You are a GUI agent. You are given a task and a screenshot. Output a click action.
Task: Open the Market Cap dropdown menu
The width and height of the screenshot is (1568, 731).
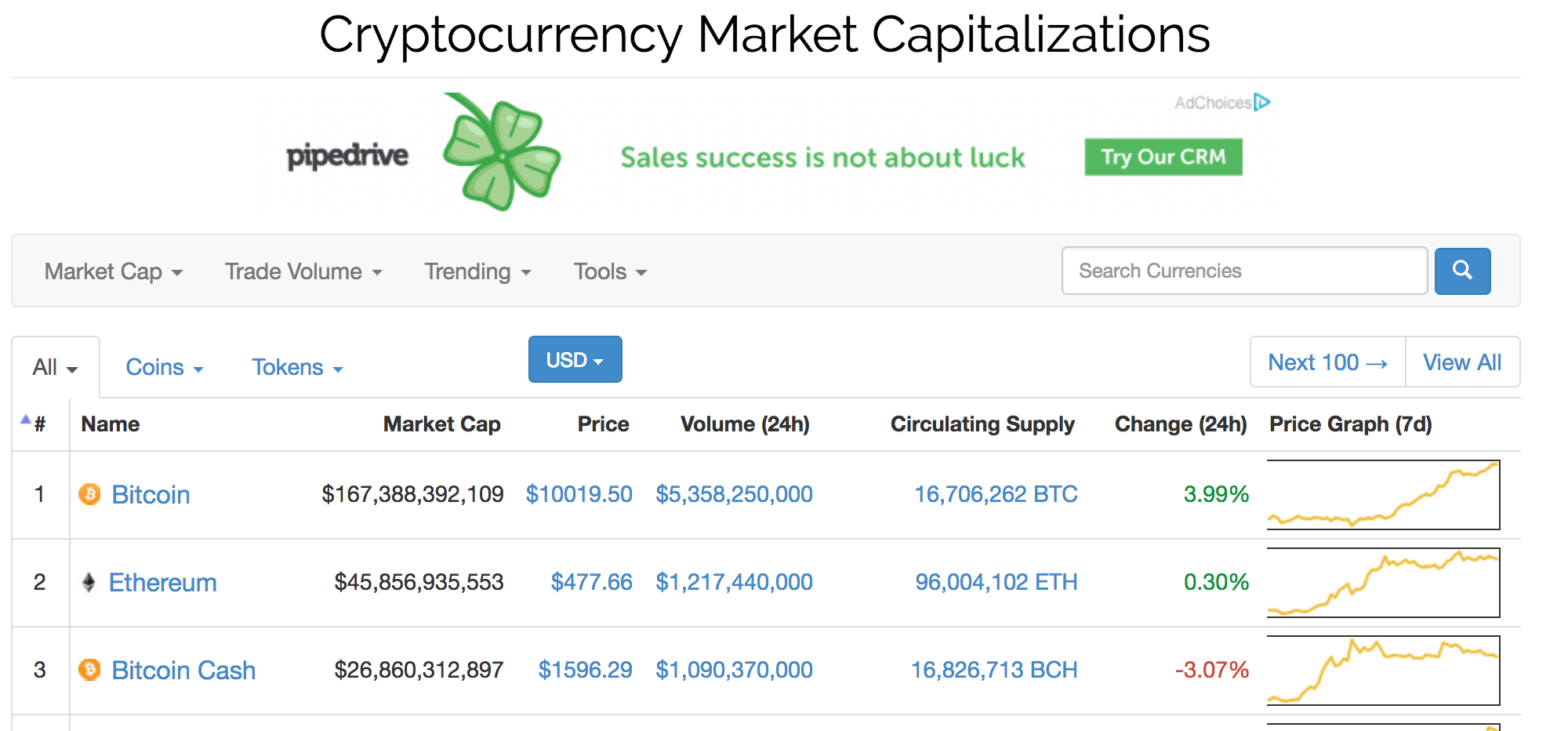click(x=113, y=271)
